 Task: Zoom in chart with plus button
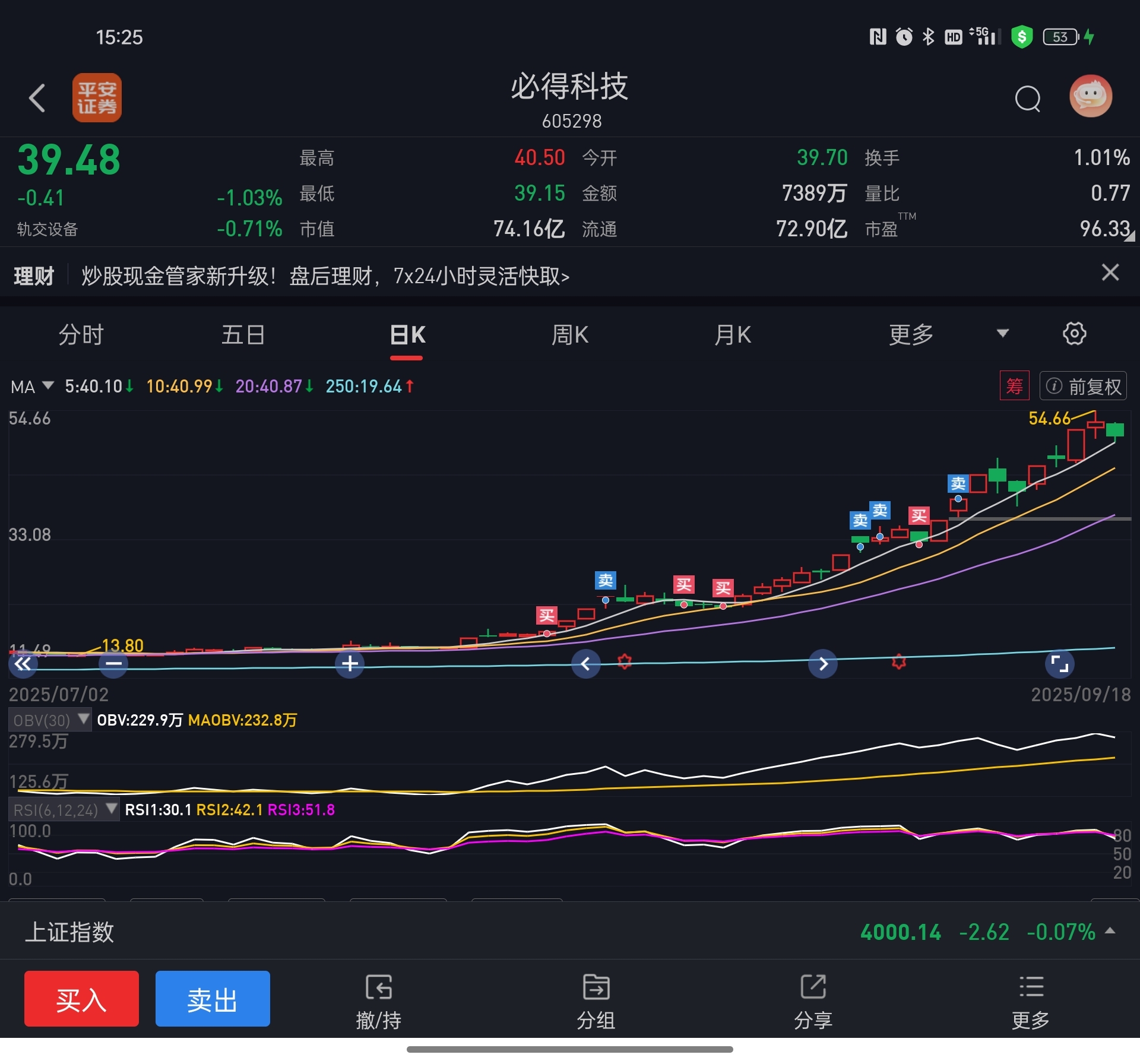coord(350,664)
